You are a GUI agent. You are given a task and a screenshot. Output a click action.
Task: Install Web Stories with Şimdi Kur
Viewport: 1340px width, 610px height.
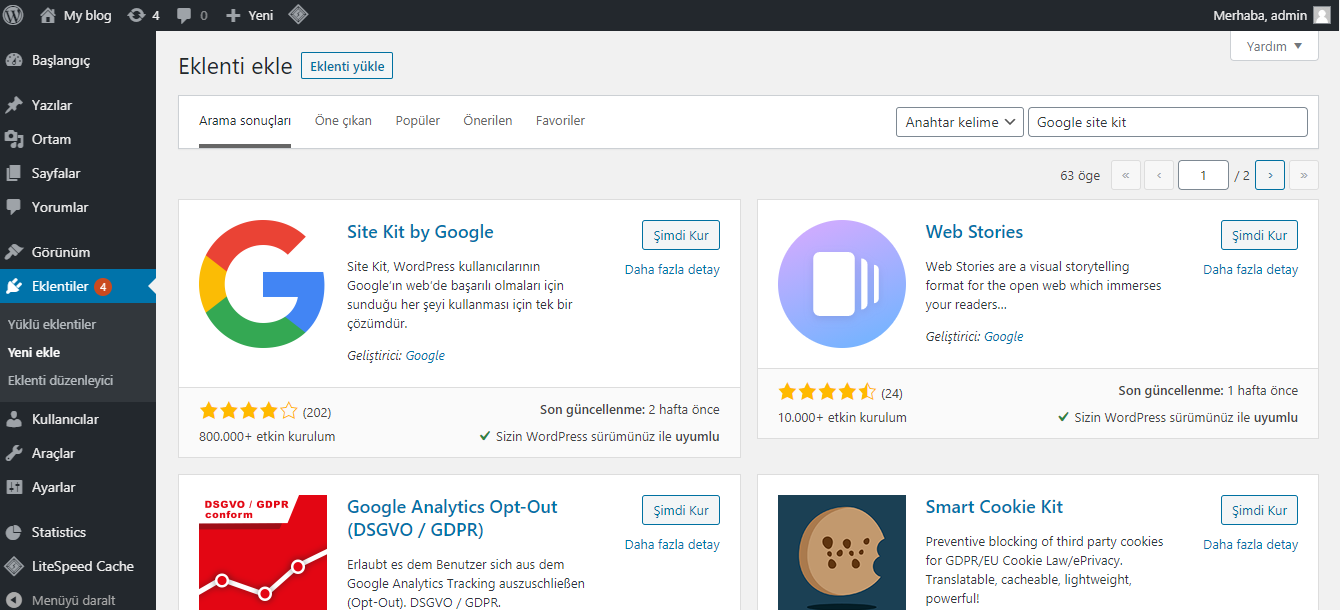point(1259,235)
